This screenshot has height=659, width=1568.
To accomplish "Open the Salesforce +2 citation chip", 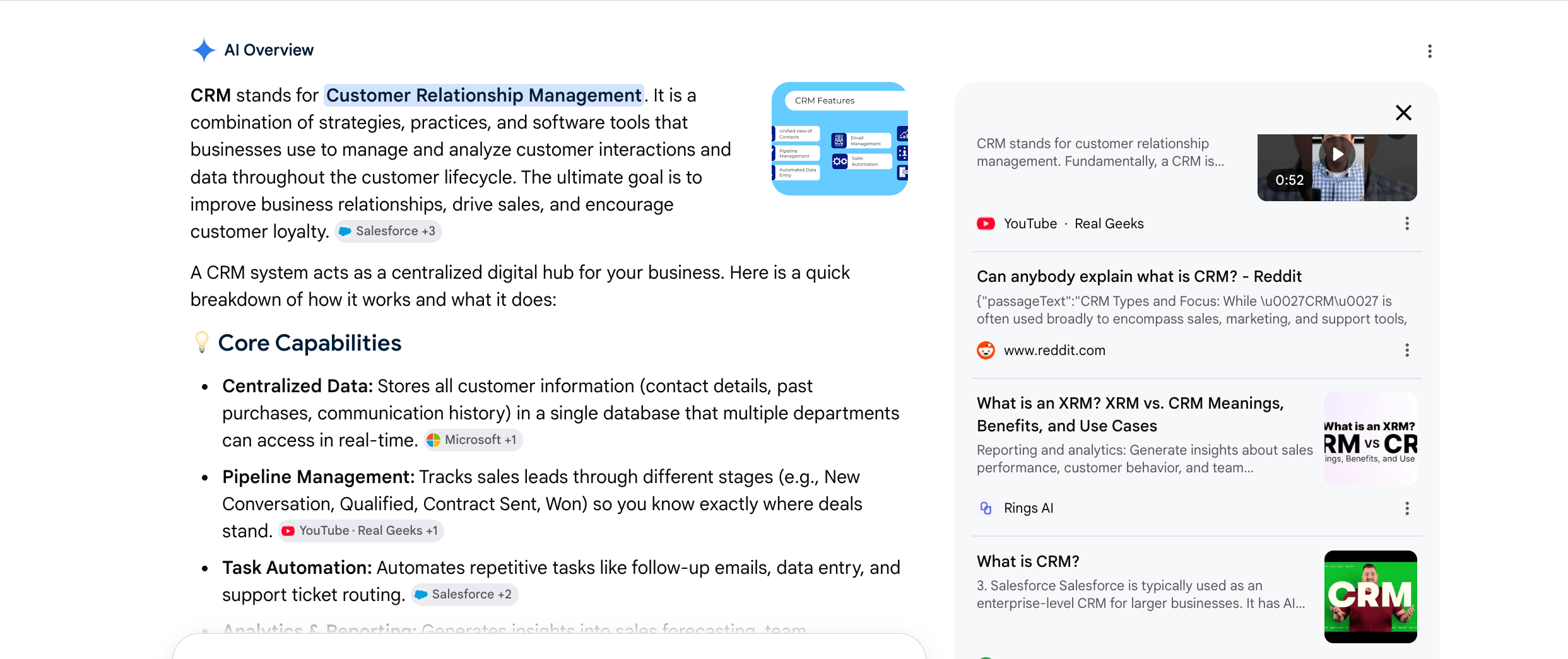I will point(464,595).
